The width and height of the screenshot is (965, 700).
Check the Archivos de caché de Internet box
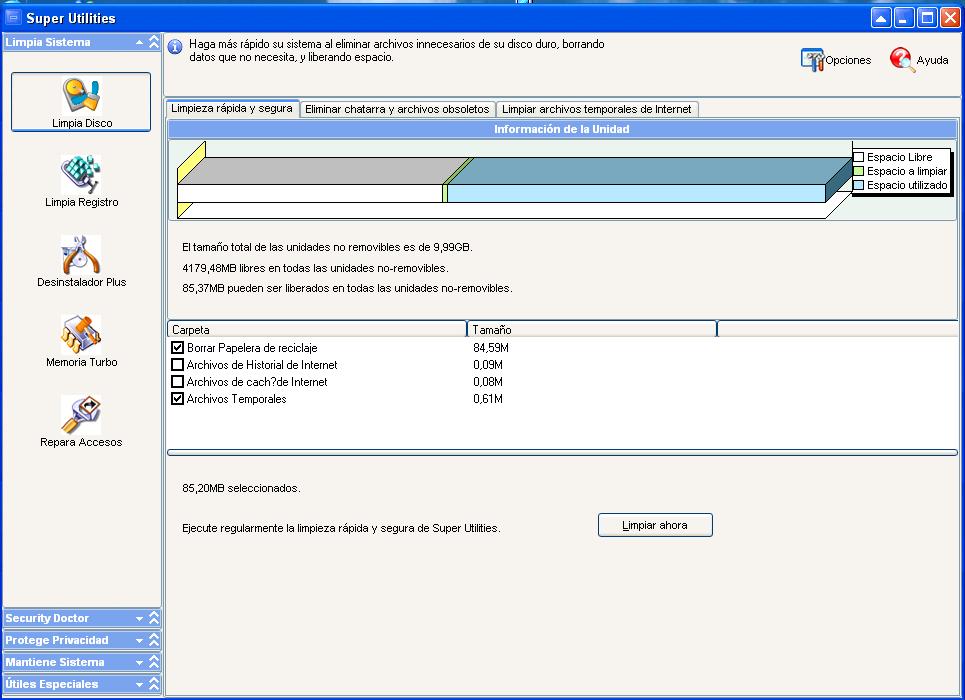pyautogui.click(x=177, y=382)
